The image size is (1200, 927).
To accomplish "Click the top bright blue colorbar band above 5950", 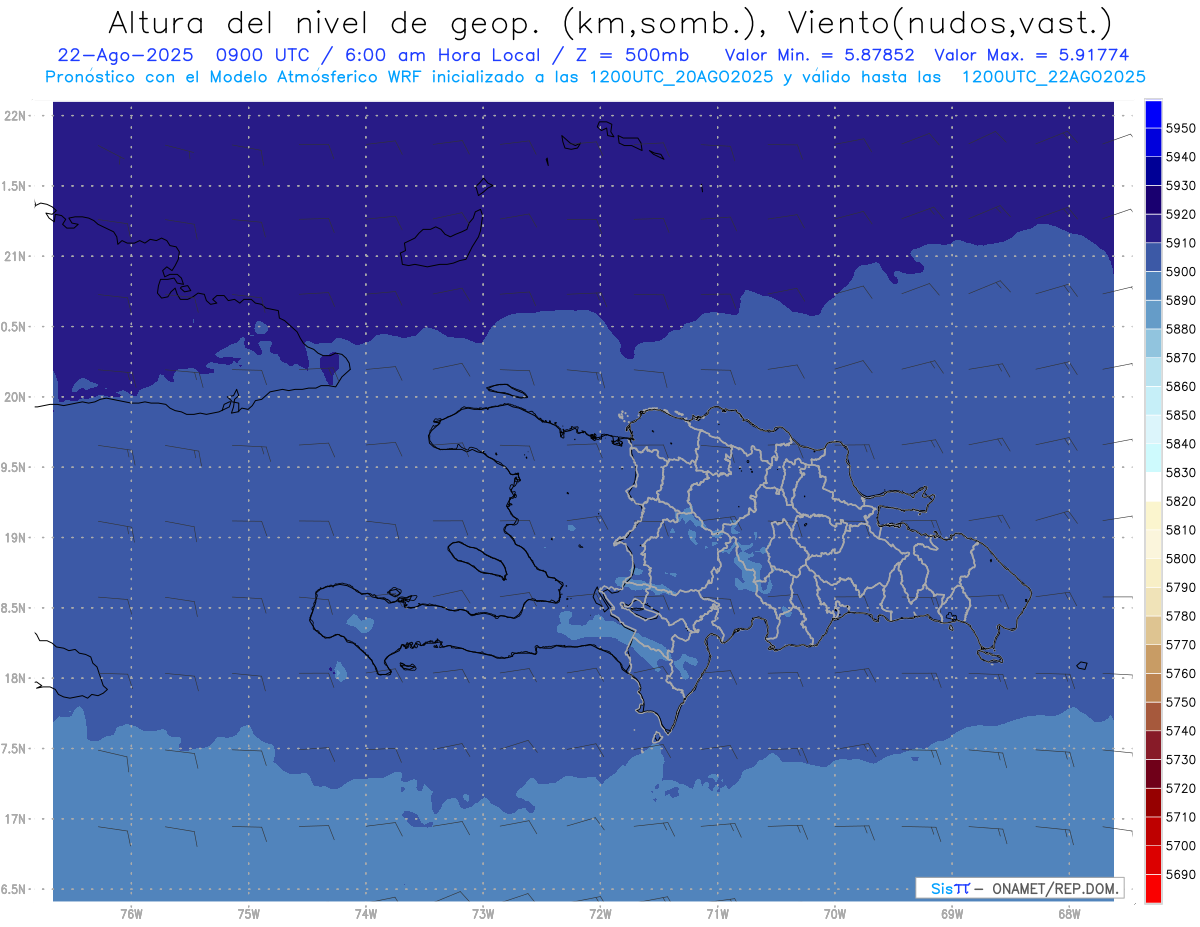I will 1153,114.
